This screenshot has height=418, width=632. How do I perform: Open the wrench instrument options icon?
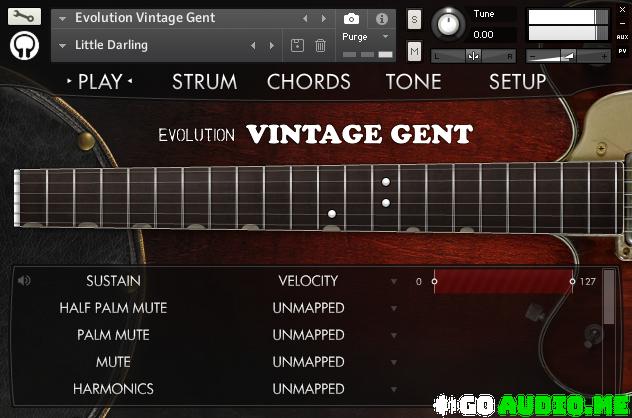(x=24, y=17)
